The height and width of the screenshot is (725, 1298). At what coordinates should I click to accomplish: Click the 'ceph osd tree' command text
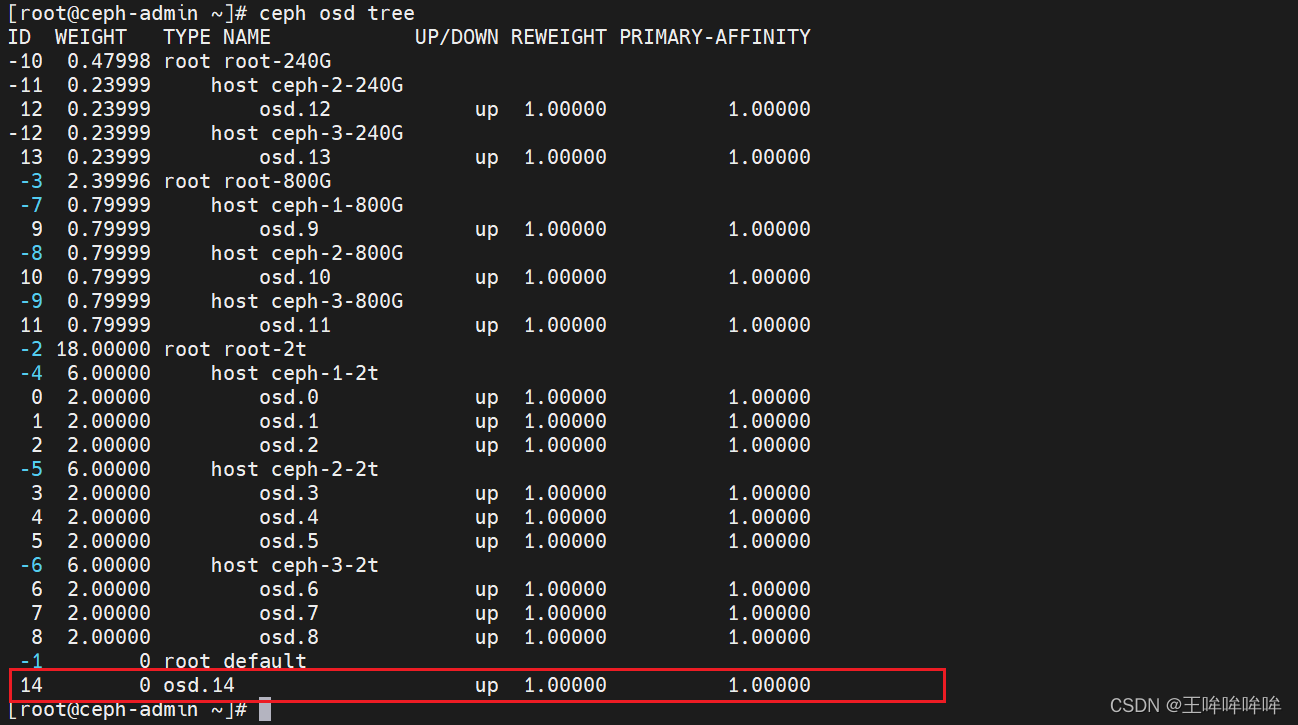(x=336, y=13)
